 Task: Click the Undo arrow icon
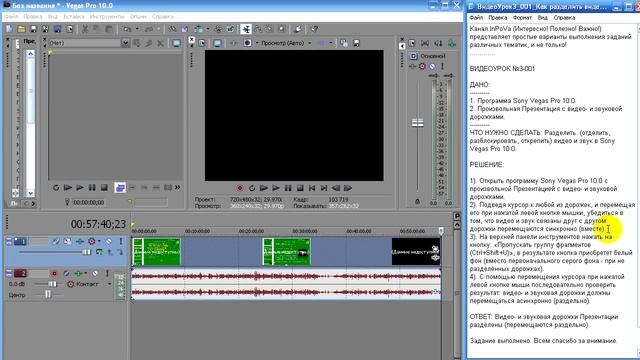pyautogui.click(x=128, y=29)
